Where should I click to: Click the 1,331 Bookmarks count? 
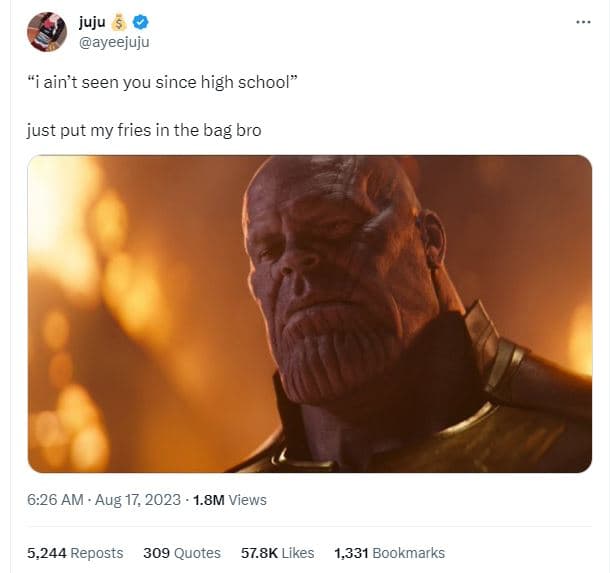389,553
